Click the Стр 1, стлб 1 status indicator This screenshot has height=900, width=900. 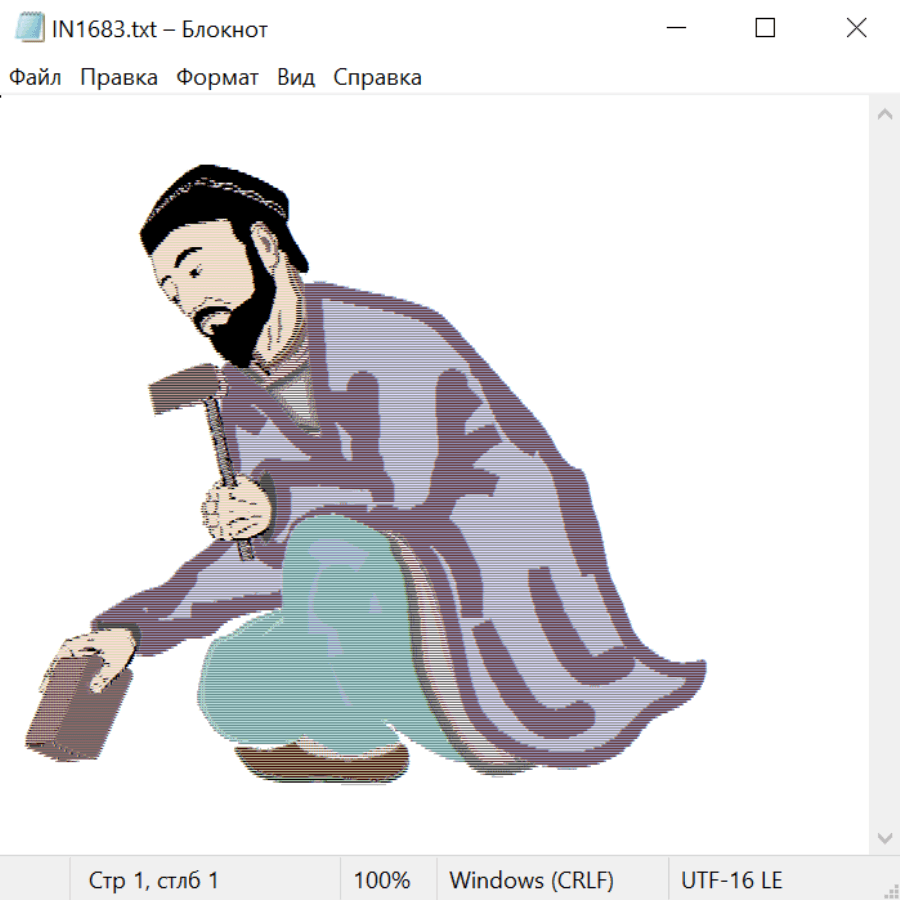click(x=154, y=880)
